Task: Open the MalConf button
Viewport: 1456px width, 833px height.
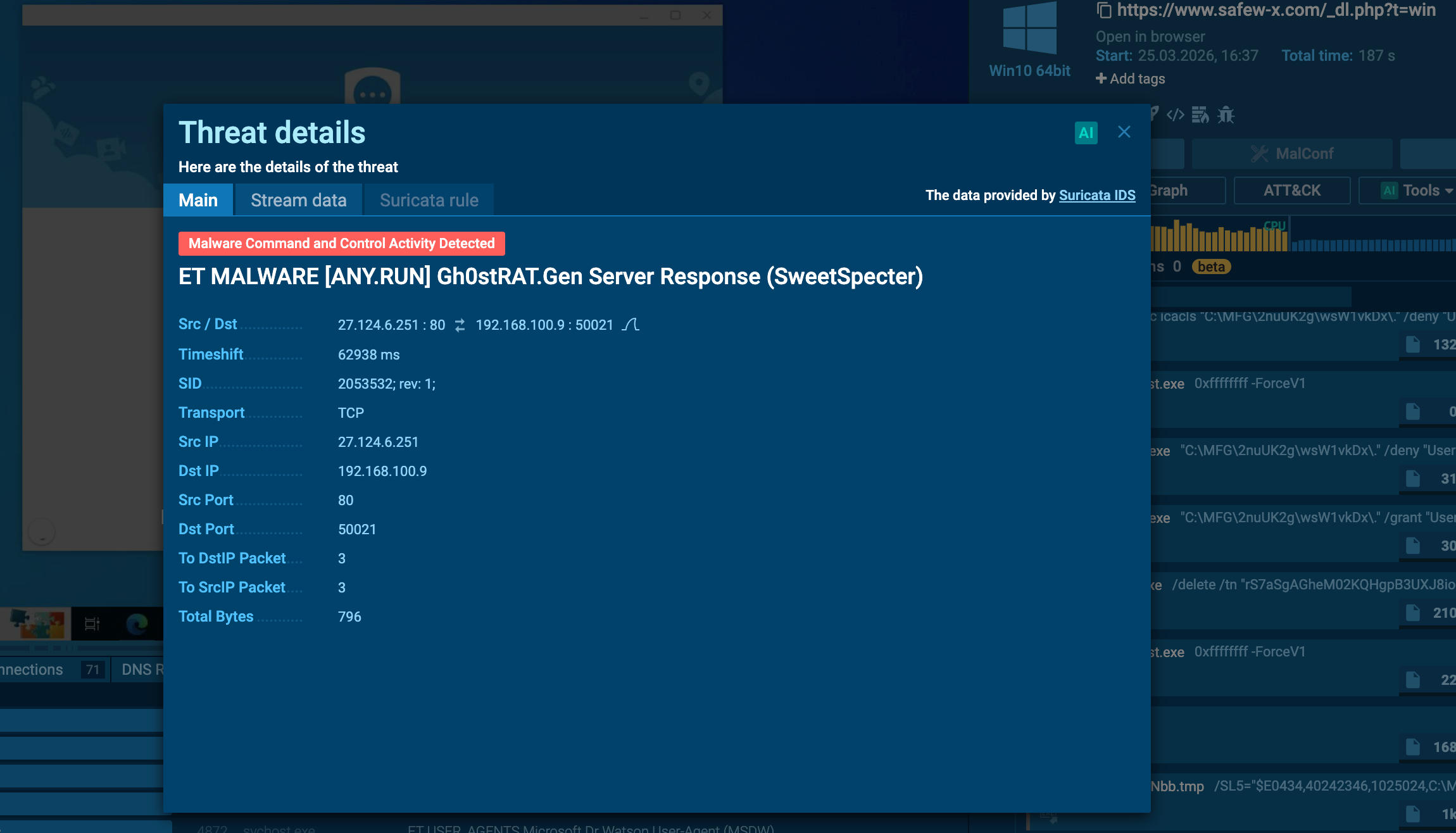Action: [1291, 154]
